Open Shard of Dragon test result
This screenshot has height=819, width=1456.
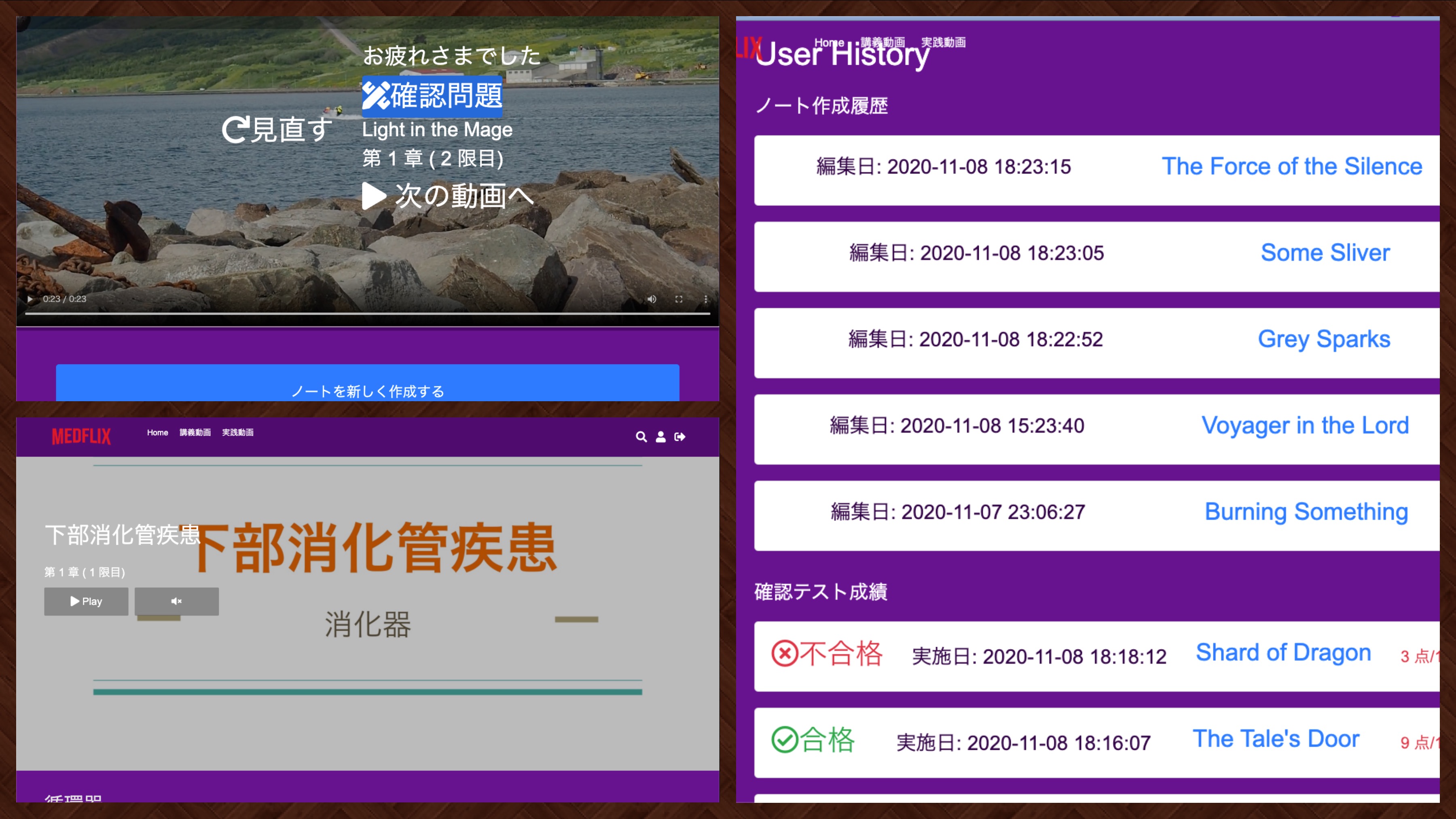(1283, 653)
